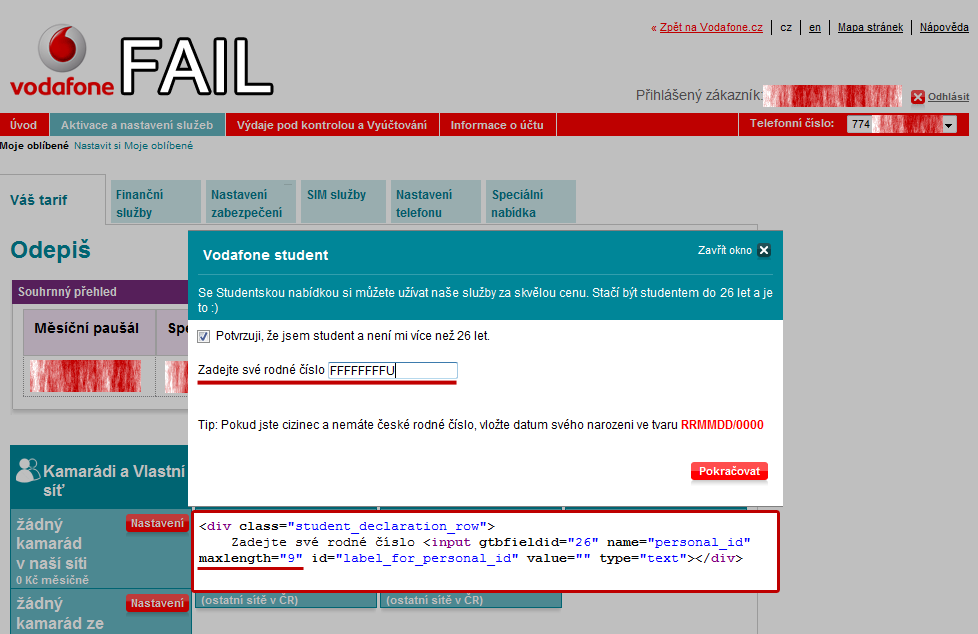
Task: Open the Nastavení telefonu tab
Action: point(435,202)
